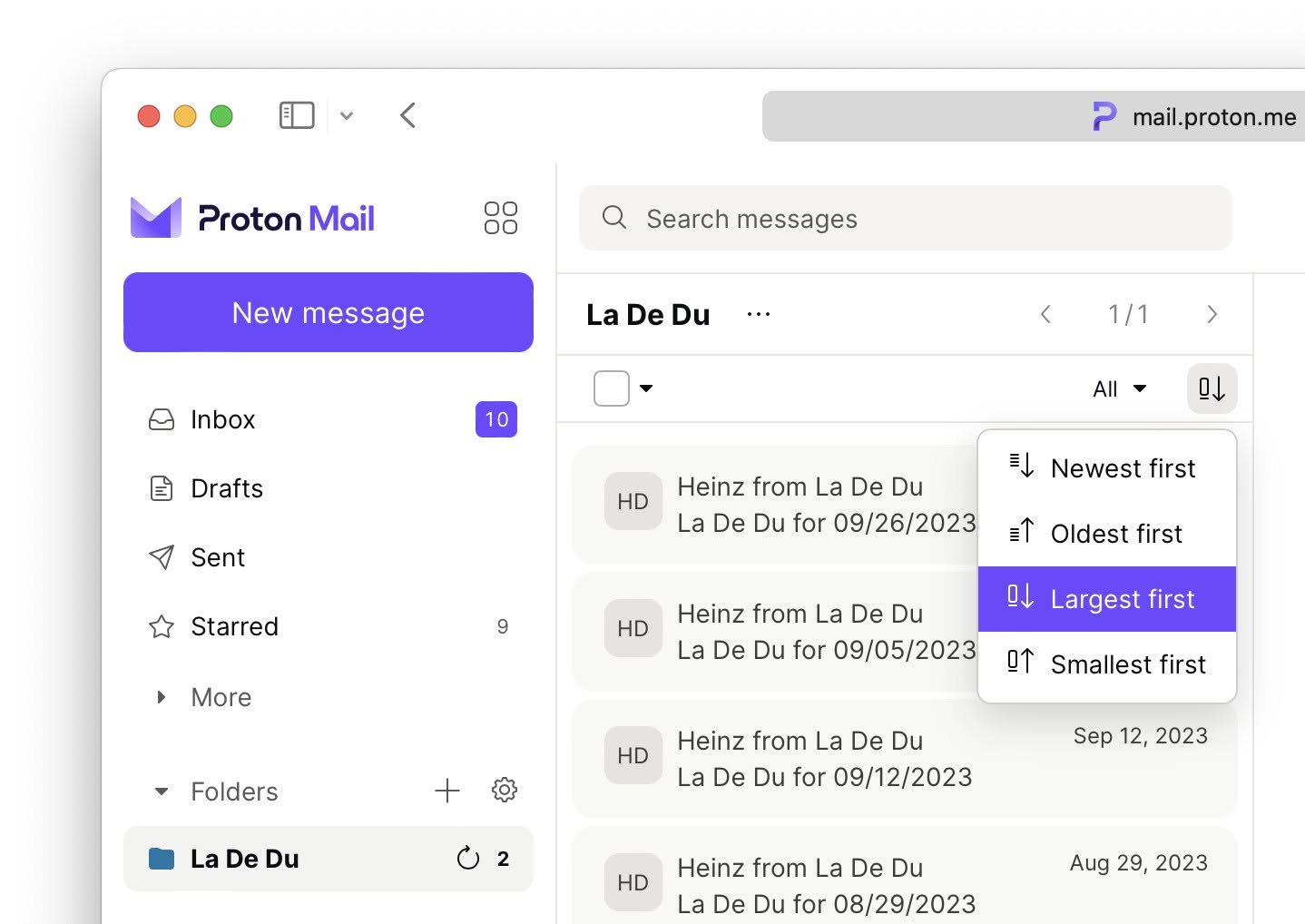
Task: Click the HD avatar of the 09/26/2023 message
Action: click(633, 501)
